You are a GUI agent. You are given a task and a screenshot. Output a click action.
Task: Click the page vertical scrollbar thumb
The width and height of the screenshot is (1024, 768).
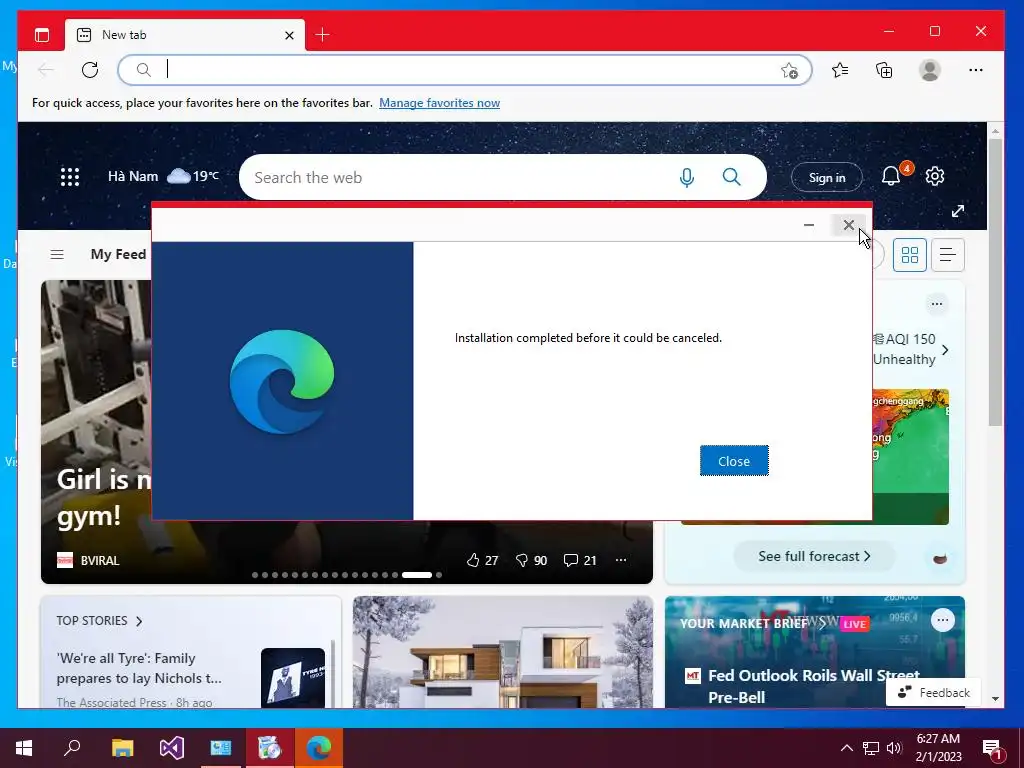point(995,281)
